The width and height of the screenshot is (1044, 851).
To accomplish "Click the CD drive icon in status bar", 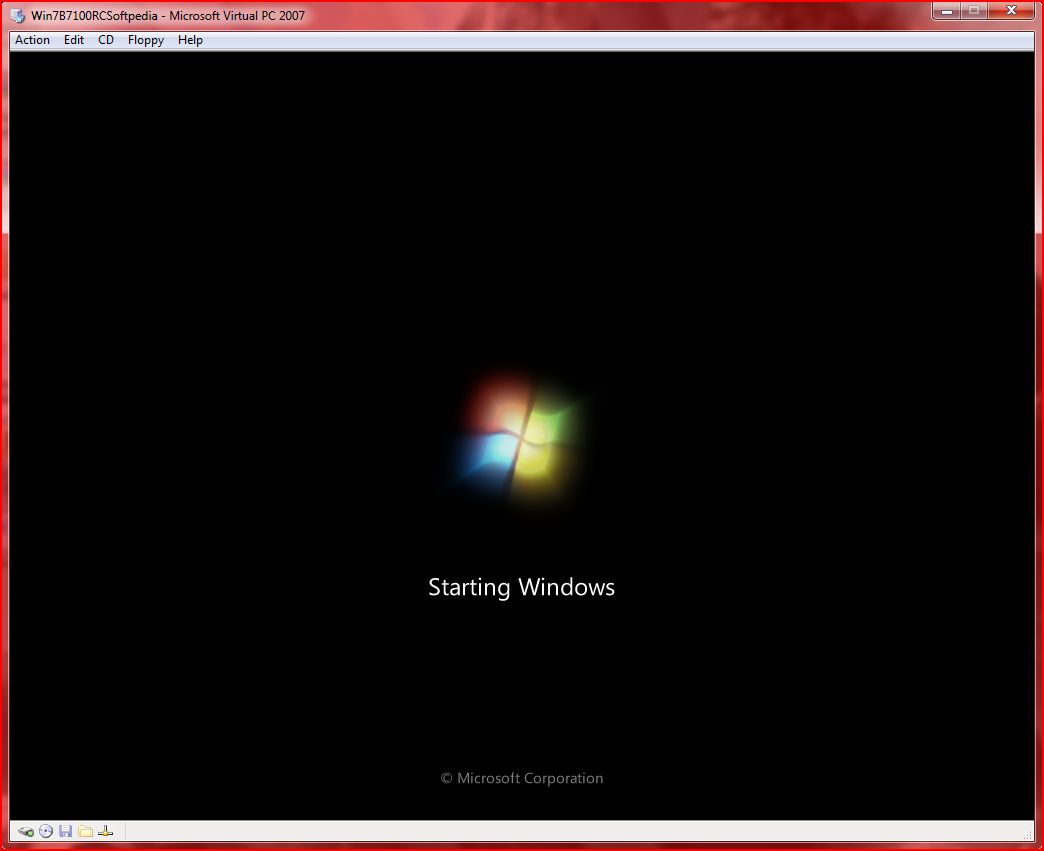I will click(x=46, y=831).
